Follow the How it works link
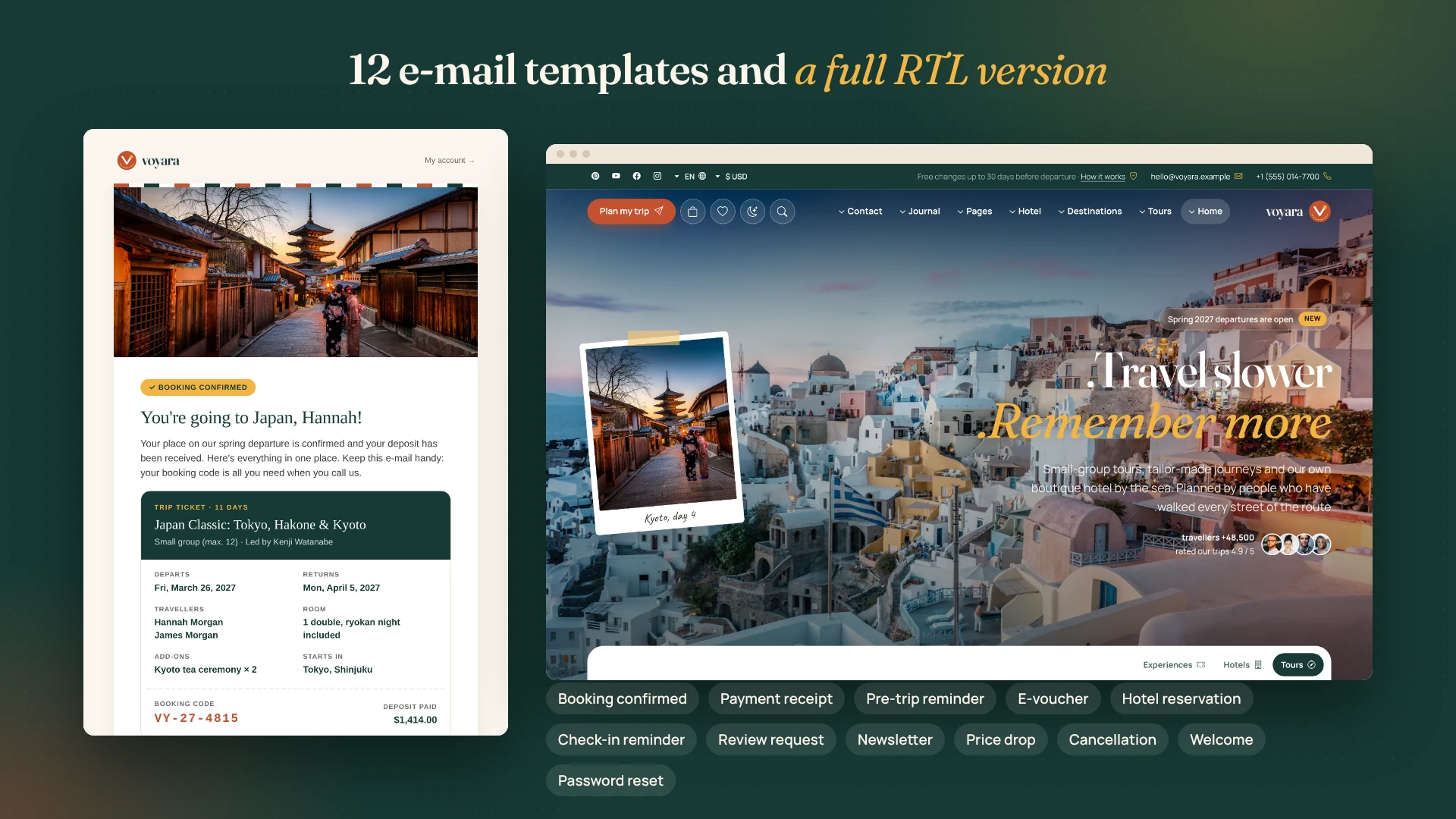Screen dimensions: 1456x819 (x=1103, y=177)
